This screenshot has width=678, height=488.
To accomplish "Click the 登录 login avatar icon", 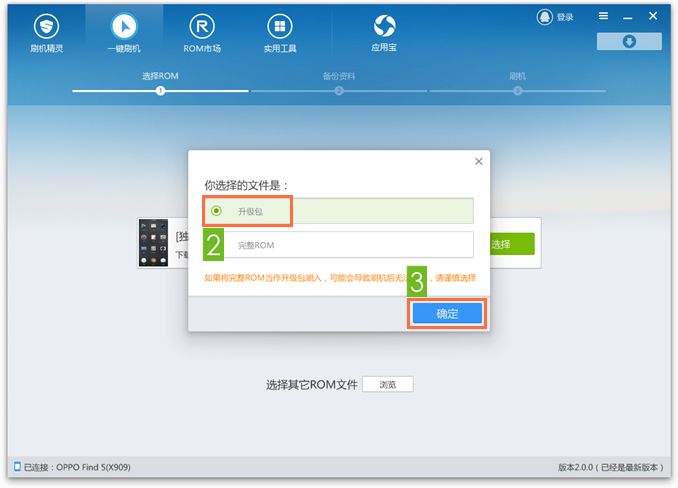I will (544, 17).
